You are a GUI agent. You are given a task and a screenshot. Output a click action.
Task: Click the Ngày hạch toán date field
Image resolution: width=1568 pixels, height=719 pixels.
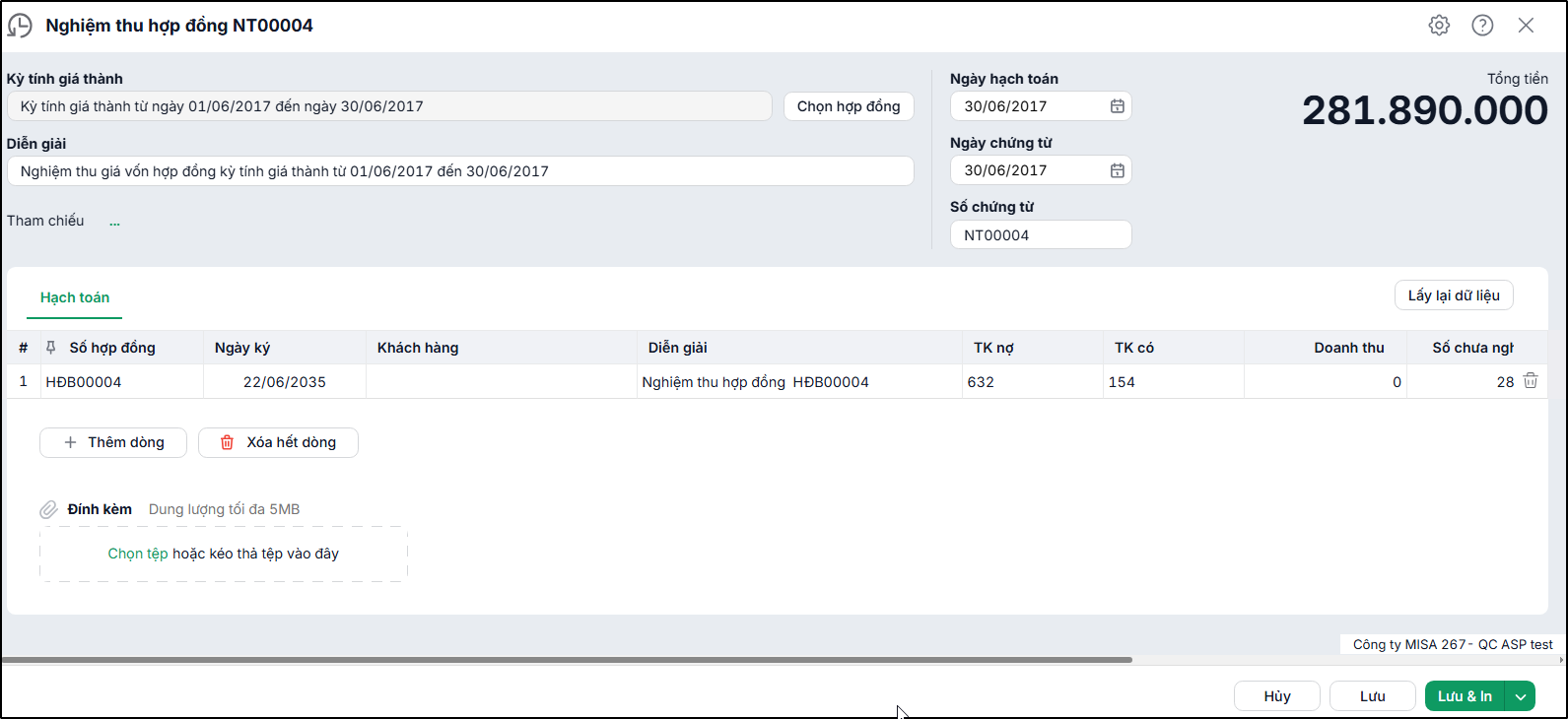1041,106
